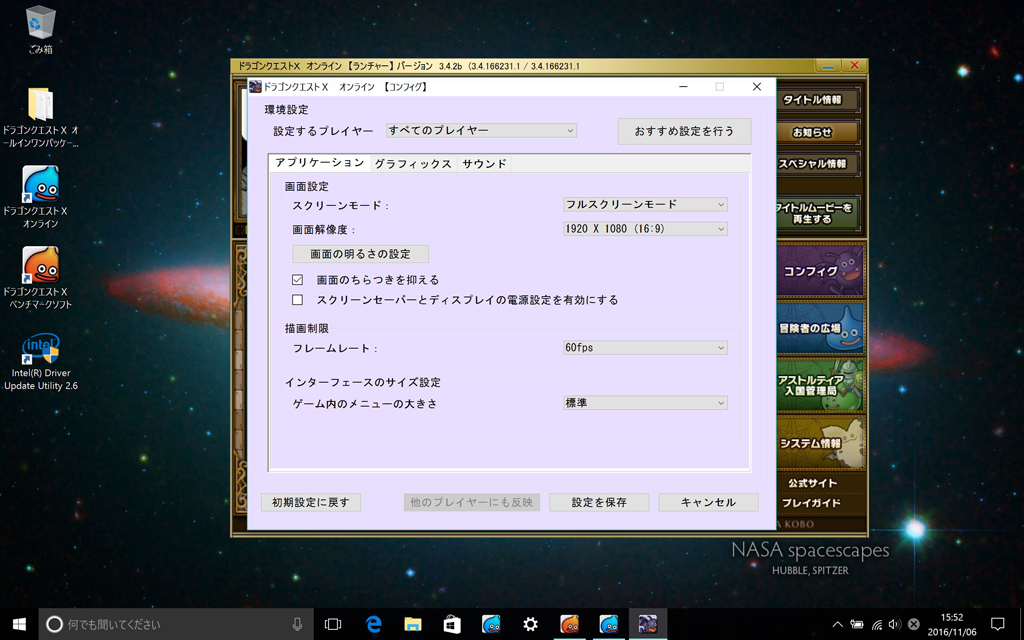
Task: Click the 冒険者の広場 banner in the launcher
Action: pyautogui.click(x=820, y=327)
